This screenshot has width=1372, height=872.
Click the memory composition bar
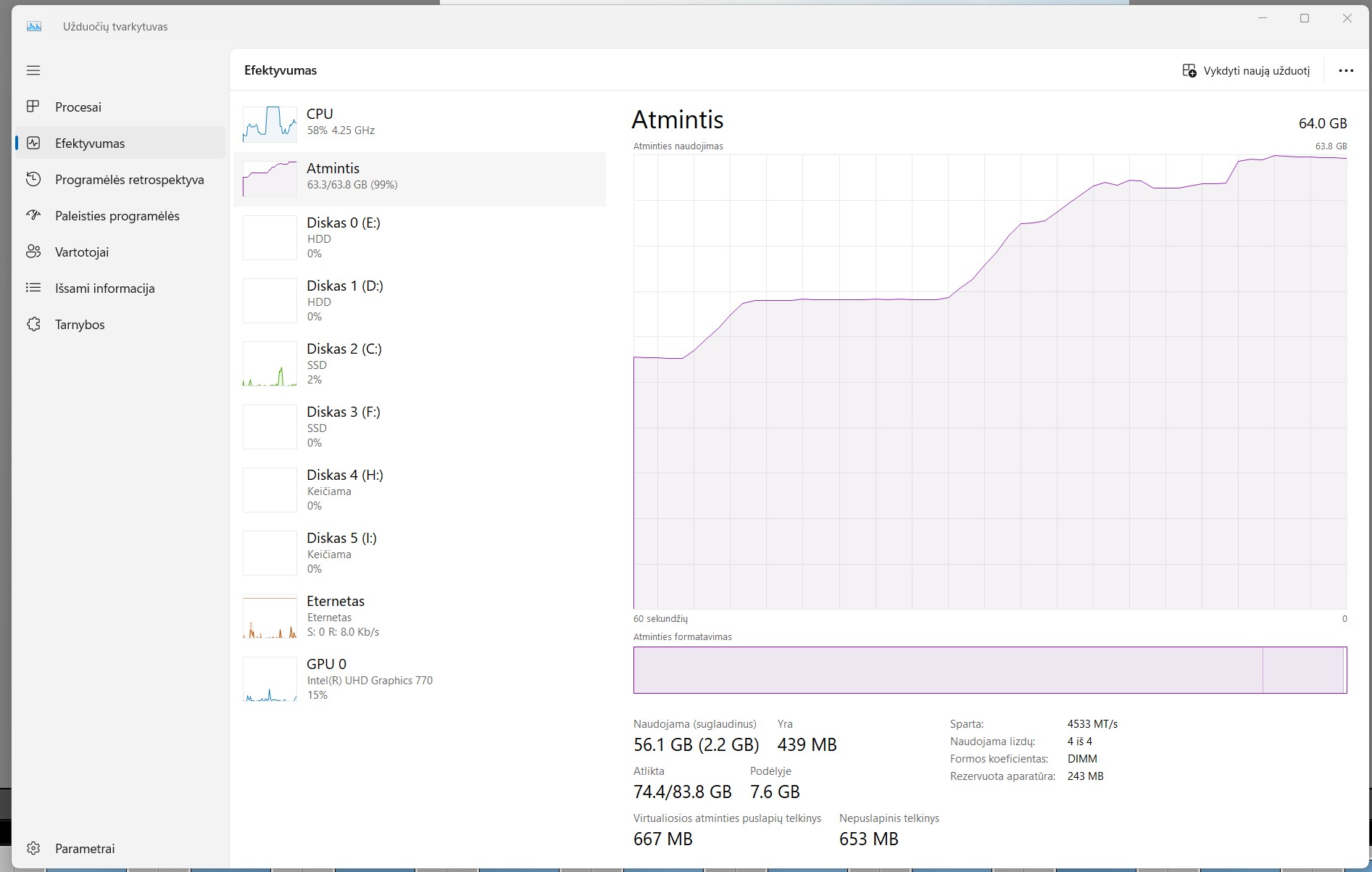point(989,670)
